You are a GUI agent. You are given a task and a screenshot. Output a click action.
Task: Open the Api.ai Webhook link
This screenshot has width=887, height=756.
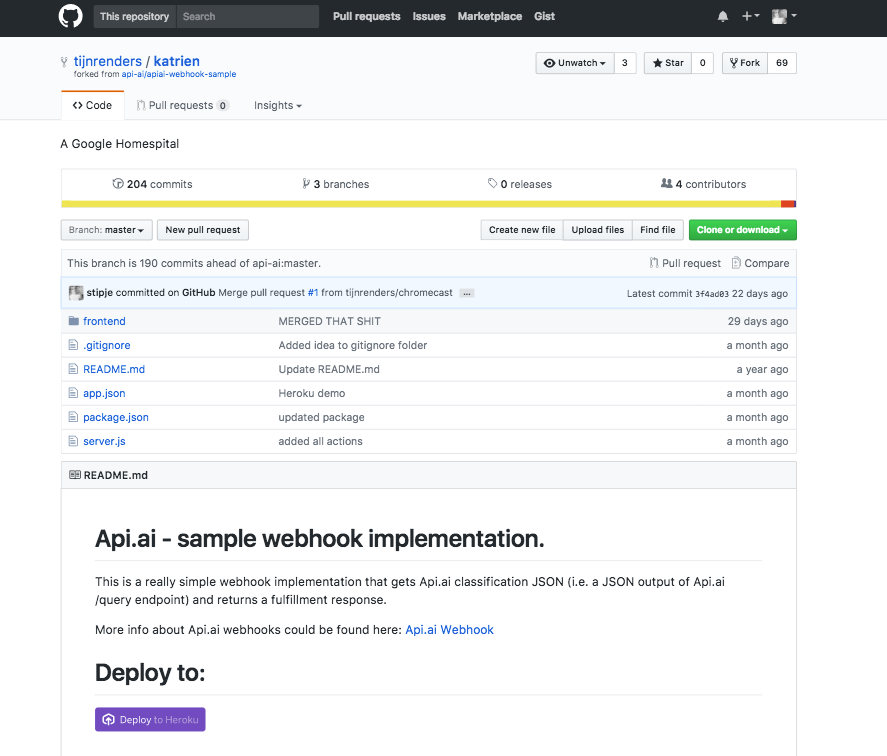pyautogui.click(x=449, y=630)
